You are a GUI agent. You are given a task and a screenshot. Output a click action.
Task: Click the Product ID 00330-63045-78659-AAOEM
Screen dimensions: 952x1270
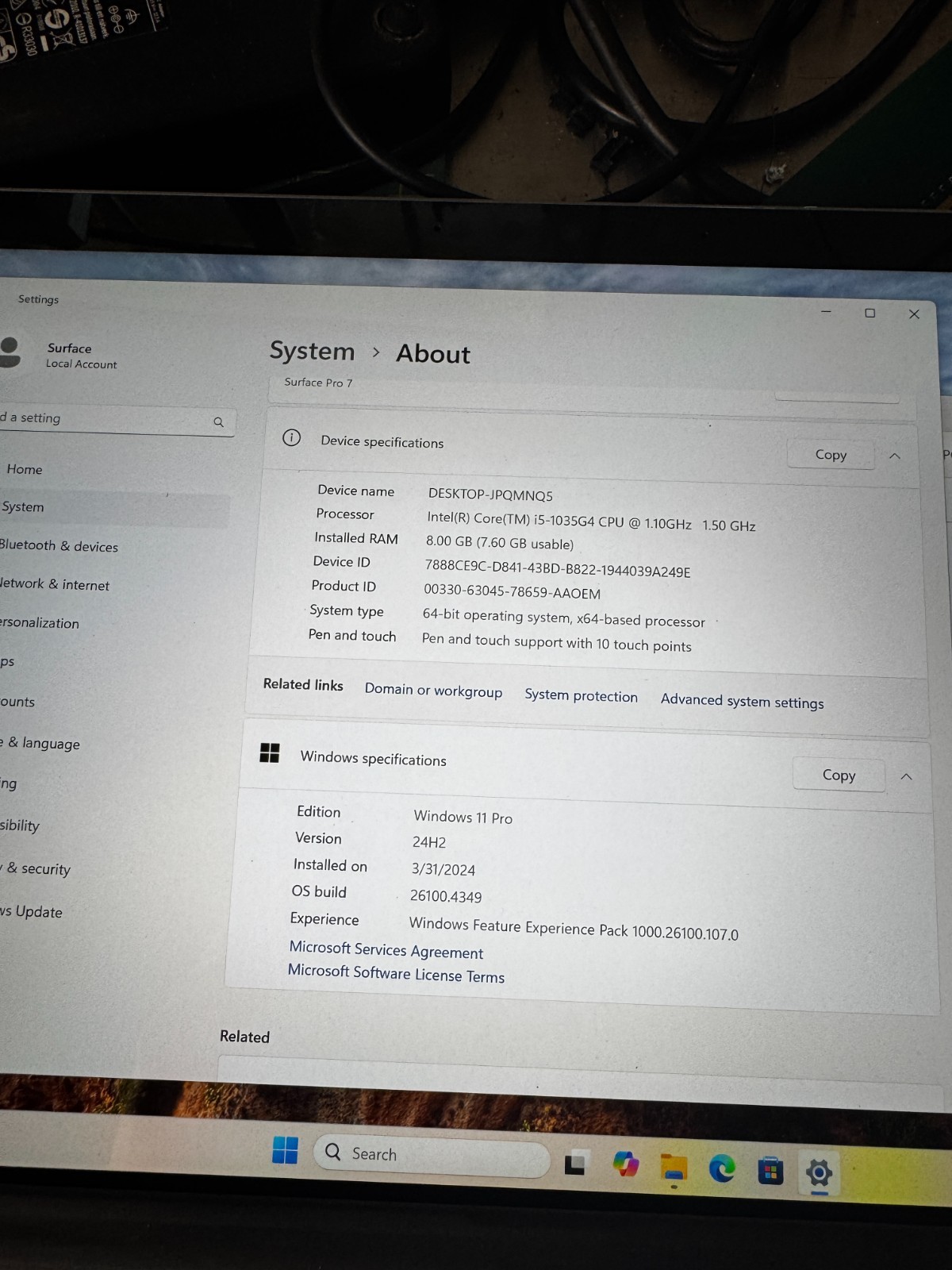coord(512,592)
